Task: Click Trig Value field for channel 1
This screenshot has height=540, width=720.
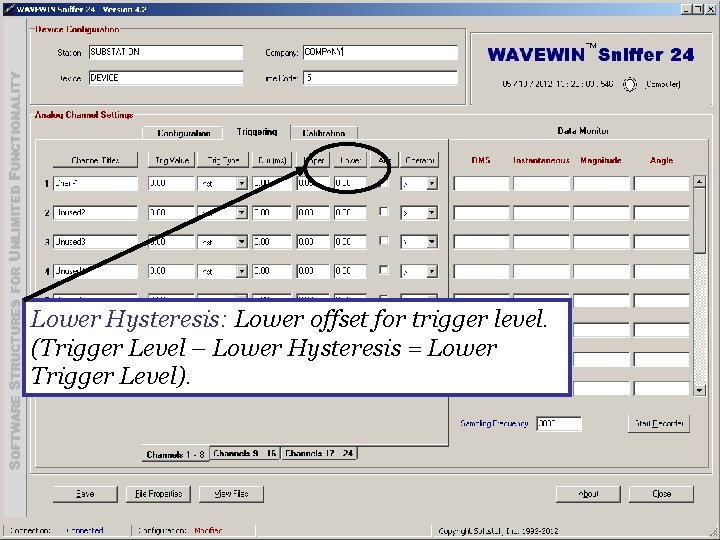Action: point(171,184)
